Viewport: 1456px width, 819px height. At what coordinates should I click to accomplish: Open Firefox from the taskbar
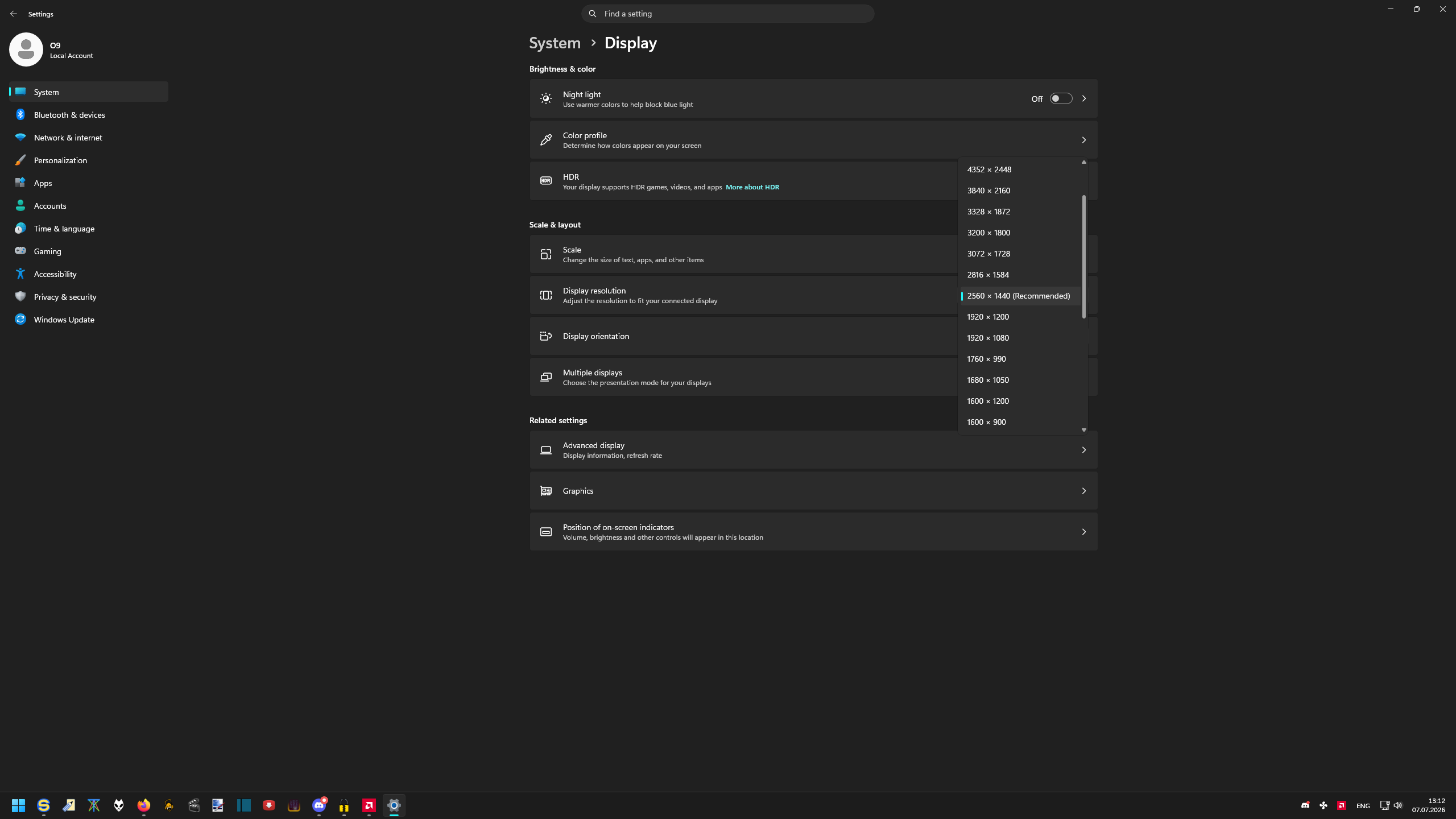143,805
